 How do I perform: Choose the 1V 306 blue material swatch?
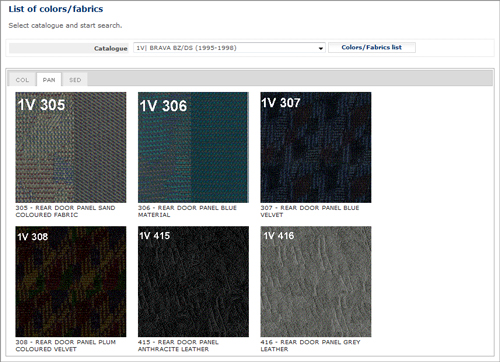coord(193,147)
